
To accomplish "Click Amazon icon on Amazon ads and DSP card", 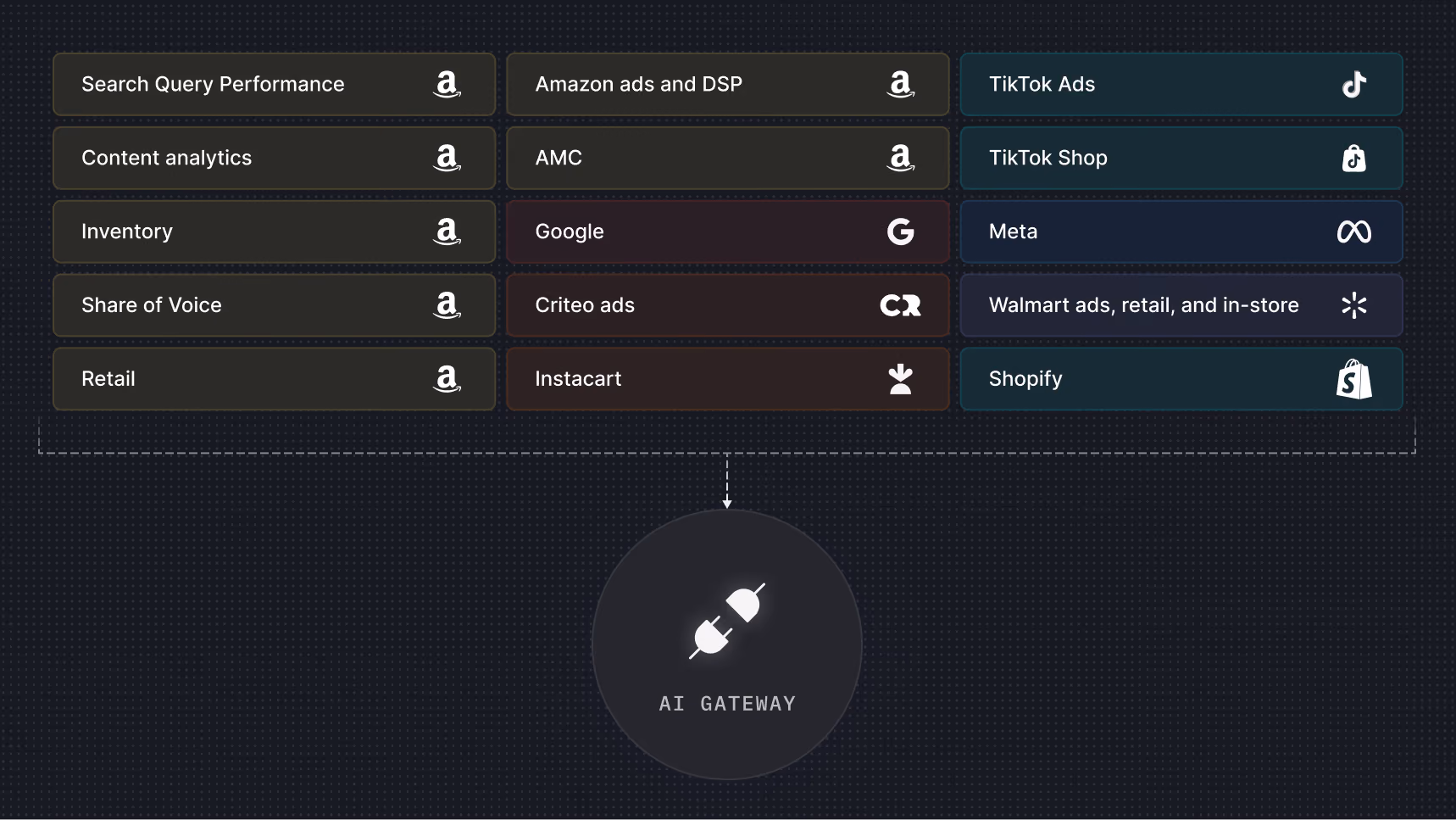I will (x=901, y=85).
